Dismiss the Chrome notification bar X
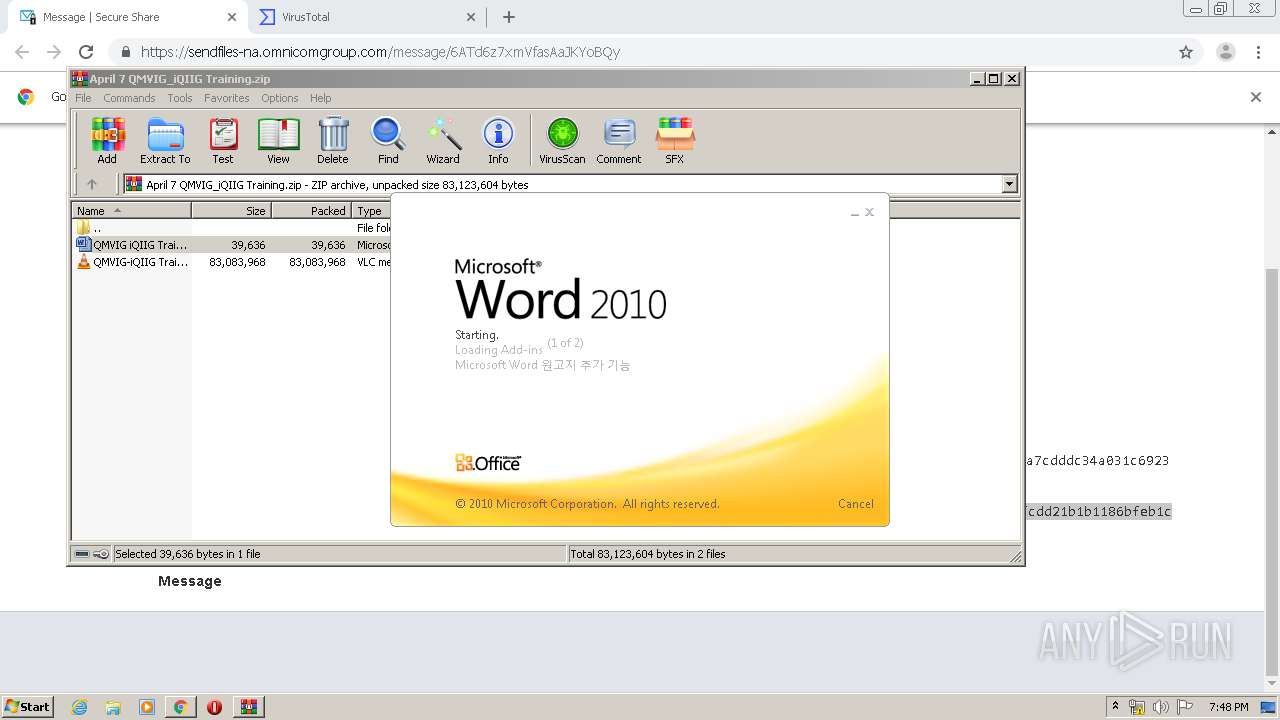The height and width of the screenshot is (720, 1280). 1256,97
